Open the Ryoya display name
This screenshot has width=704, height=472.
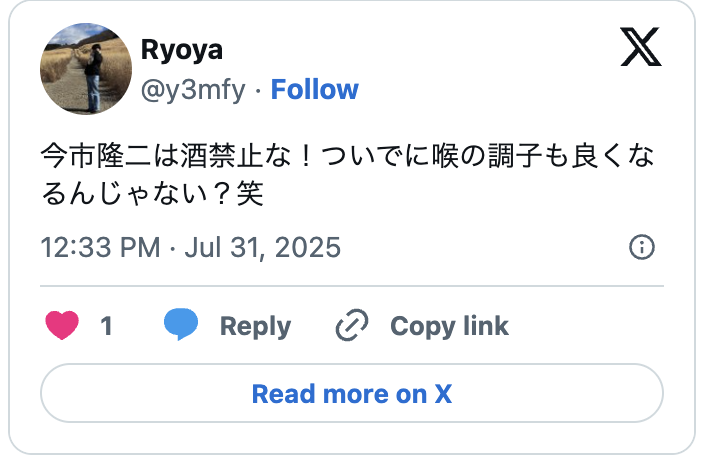[182, 49]
